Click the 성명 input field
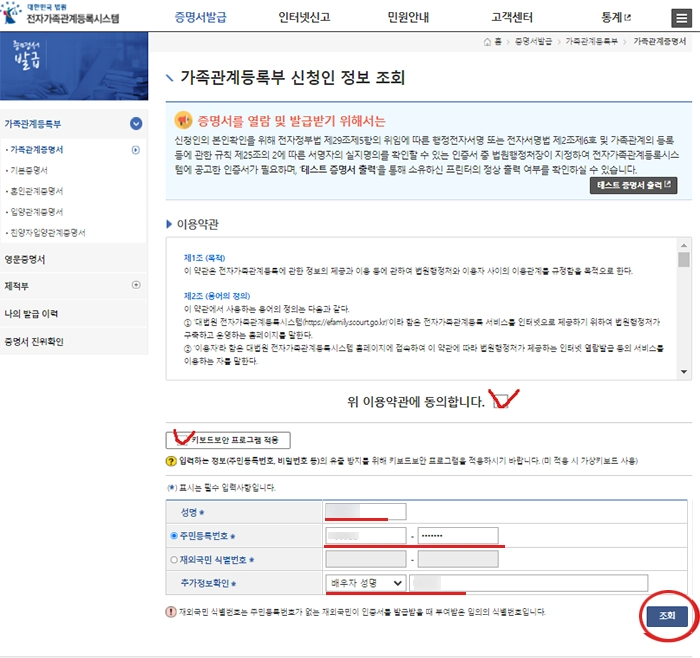Viewport: 700px width, 658px height. click(x=366, y=512)
